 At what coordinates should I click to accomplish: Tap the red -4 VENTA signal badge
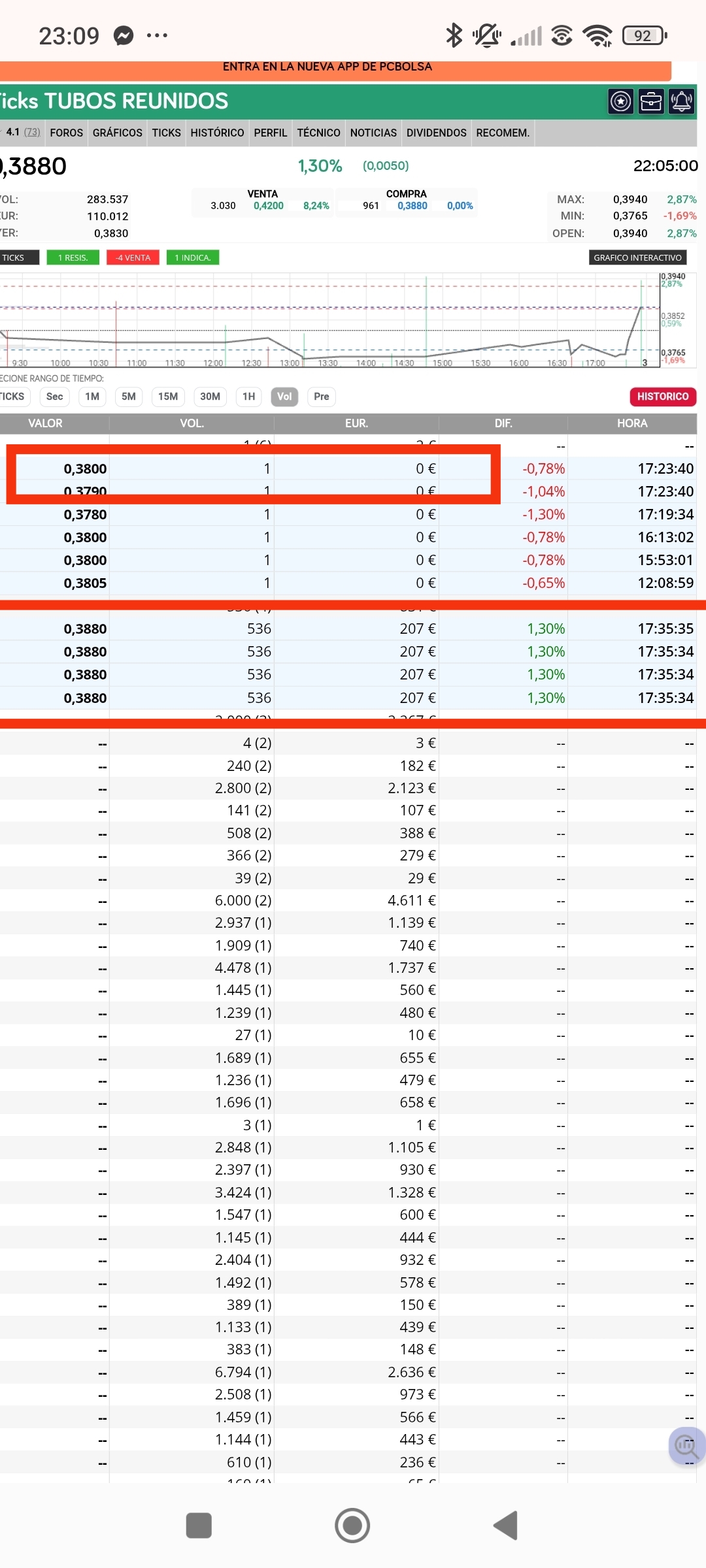click(x=133, y=257)
